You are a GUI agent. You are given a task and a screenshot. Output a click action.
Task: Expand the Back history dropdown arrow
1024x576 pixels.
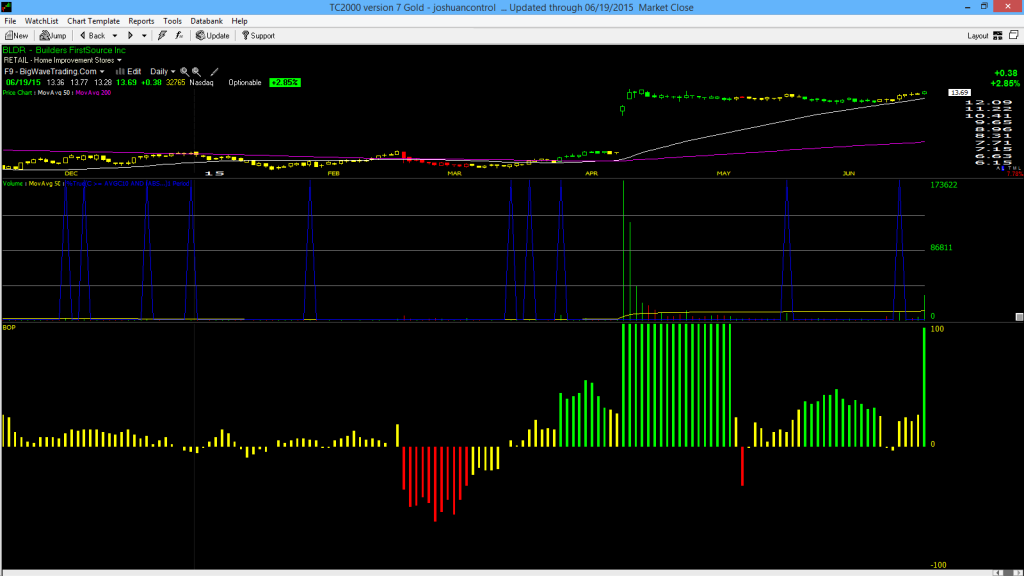(115, 36)
